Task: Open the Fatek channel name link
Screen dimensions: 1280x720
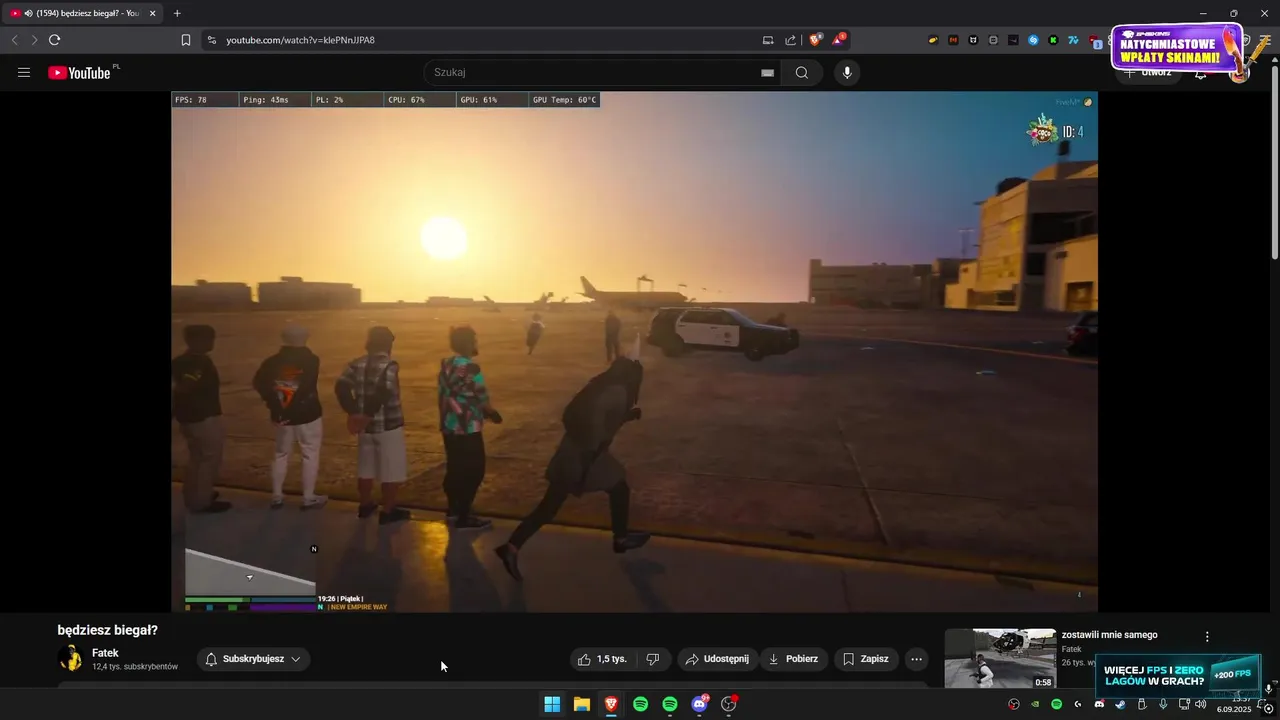Action: point(105,653)
